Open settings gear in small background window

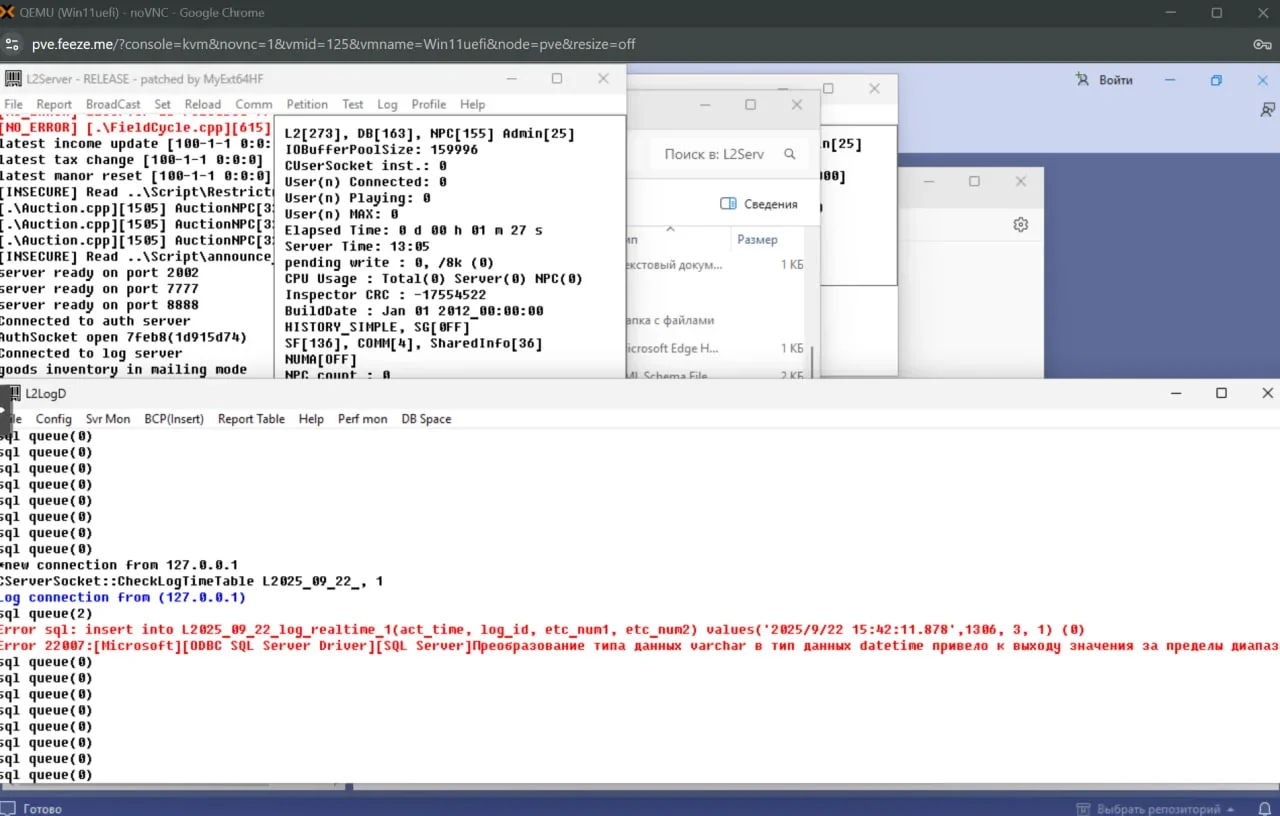pos(1020,225)
